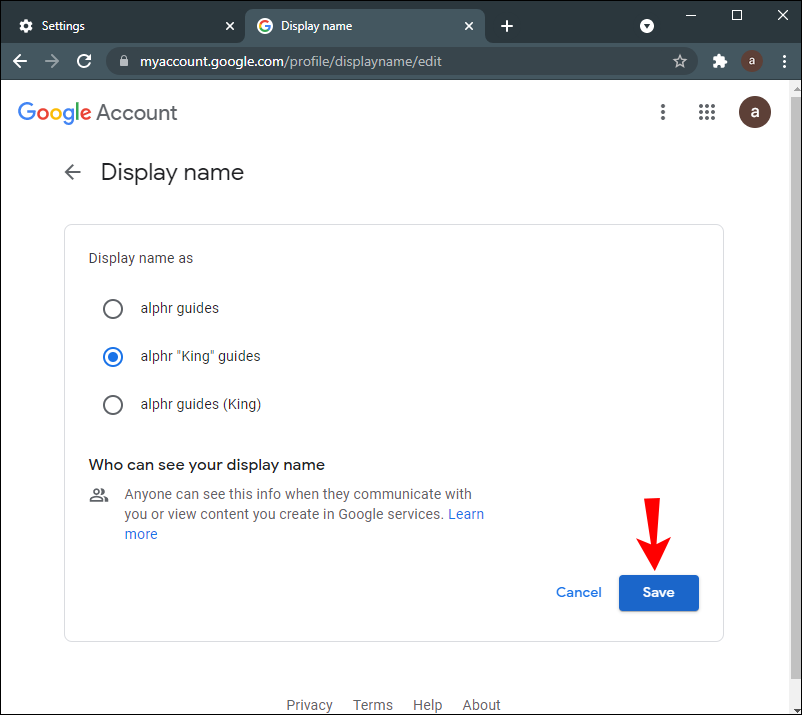
Task: Select the alphr "King" guides radio option
Action: tap(113, 356)
